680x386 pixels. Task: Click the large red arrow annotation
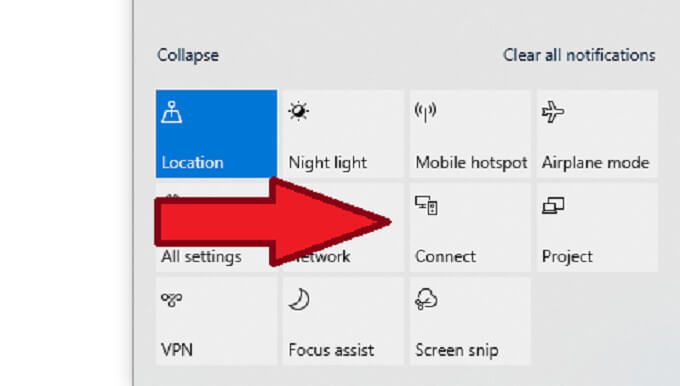pos(272,222)
